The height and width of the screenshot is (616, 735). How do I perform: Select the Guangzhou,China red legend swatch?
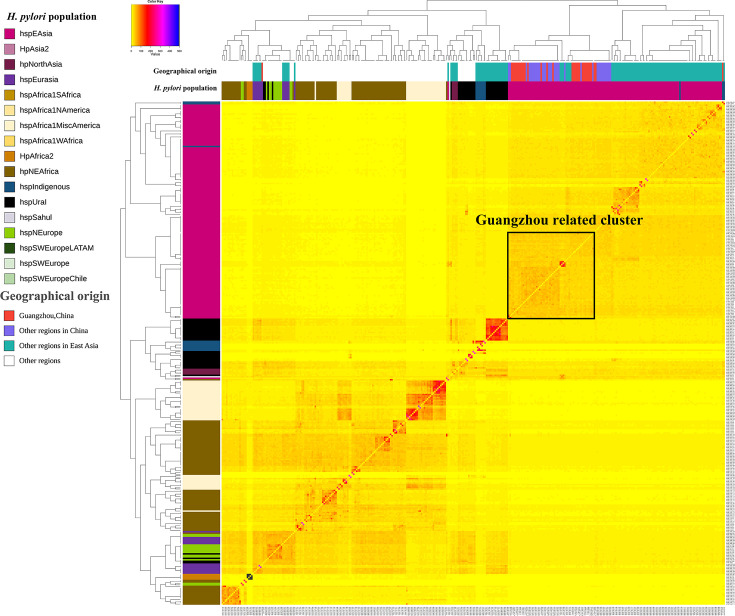pos(9,316)
